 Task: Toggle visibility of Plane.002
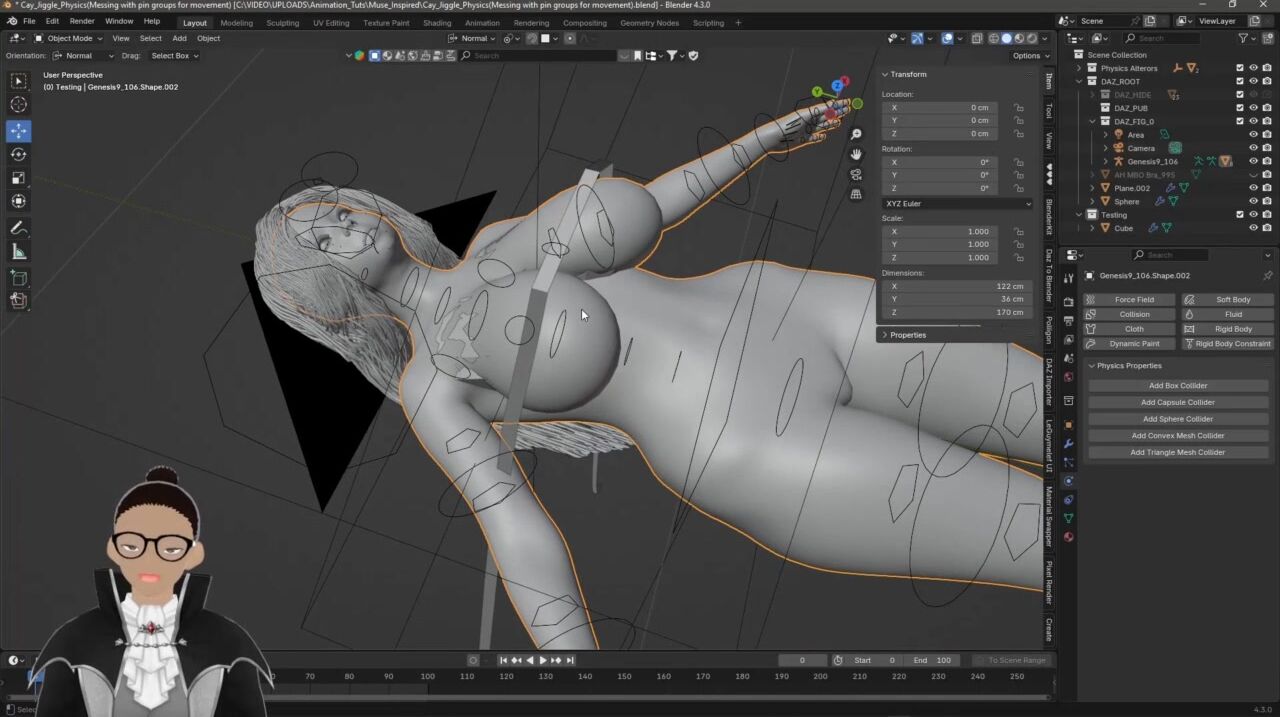tap(1253, 188)
